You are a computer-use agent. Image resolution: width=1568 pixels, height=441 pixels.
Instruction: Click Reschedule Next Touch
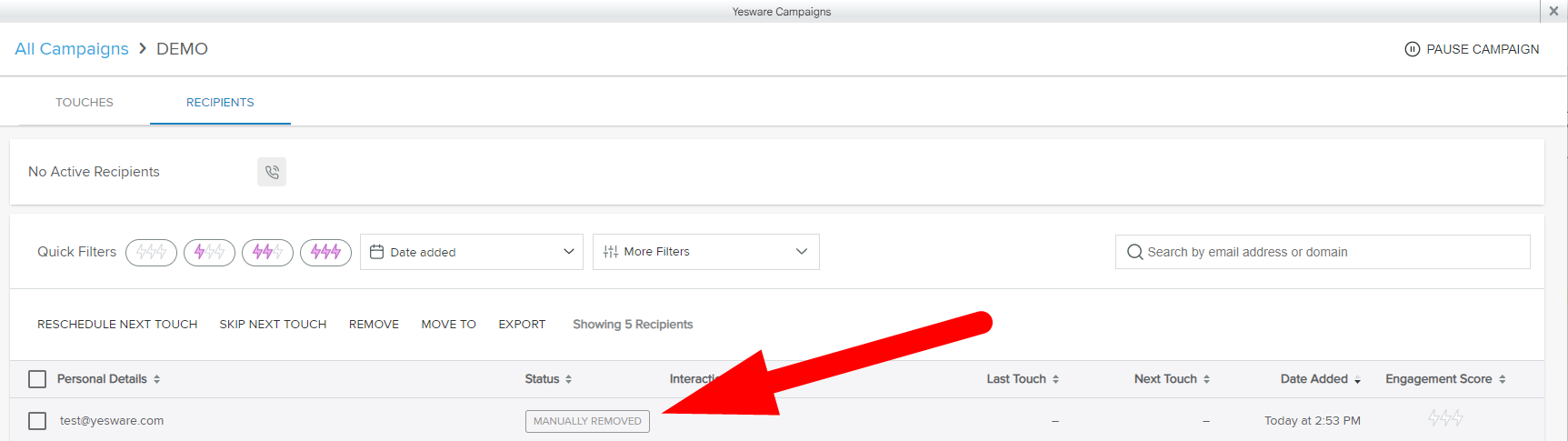click(x=117, y=325)
